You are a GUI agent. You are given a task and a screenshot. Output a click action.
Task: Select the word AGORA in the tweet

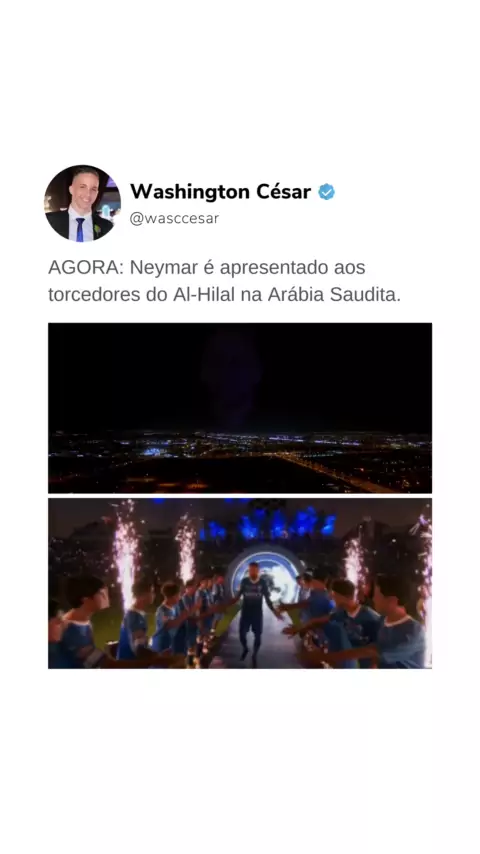(x=86, y=268)
